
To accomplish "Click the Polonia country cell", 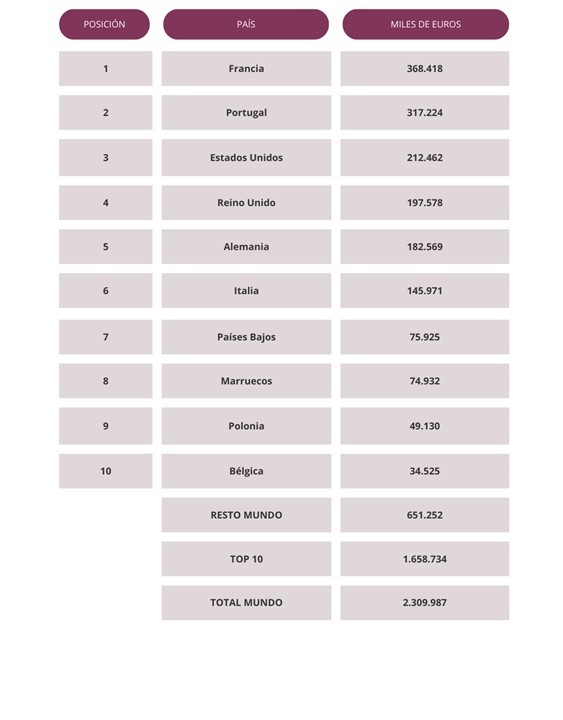I will [246, 426].
